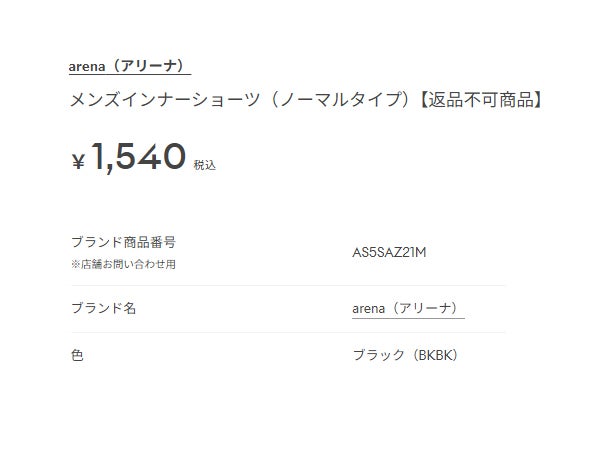Click the ※店舗お問い合わせ用 note text
The width and height of the screenshot is (600, 450).
click(x=122, y=264)
